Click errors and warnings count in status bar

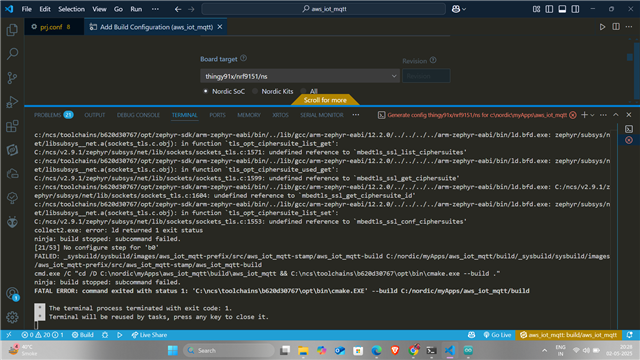pyautogui.click(x=42, y=335)
